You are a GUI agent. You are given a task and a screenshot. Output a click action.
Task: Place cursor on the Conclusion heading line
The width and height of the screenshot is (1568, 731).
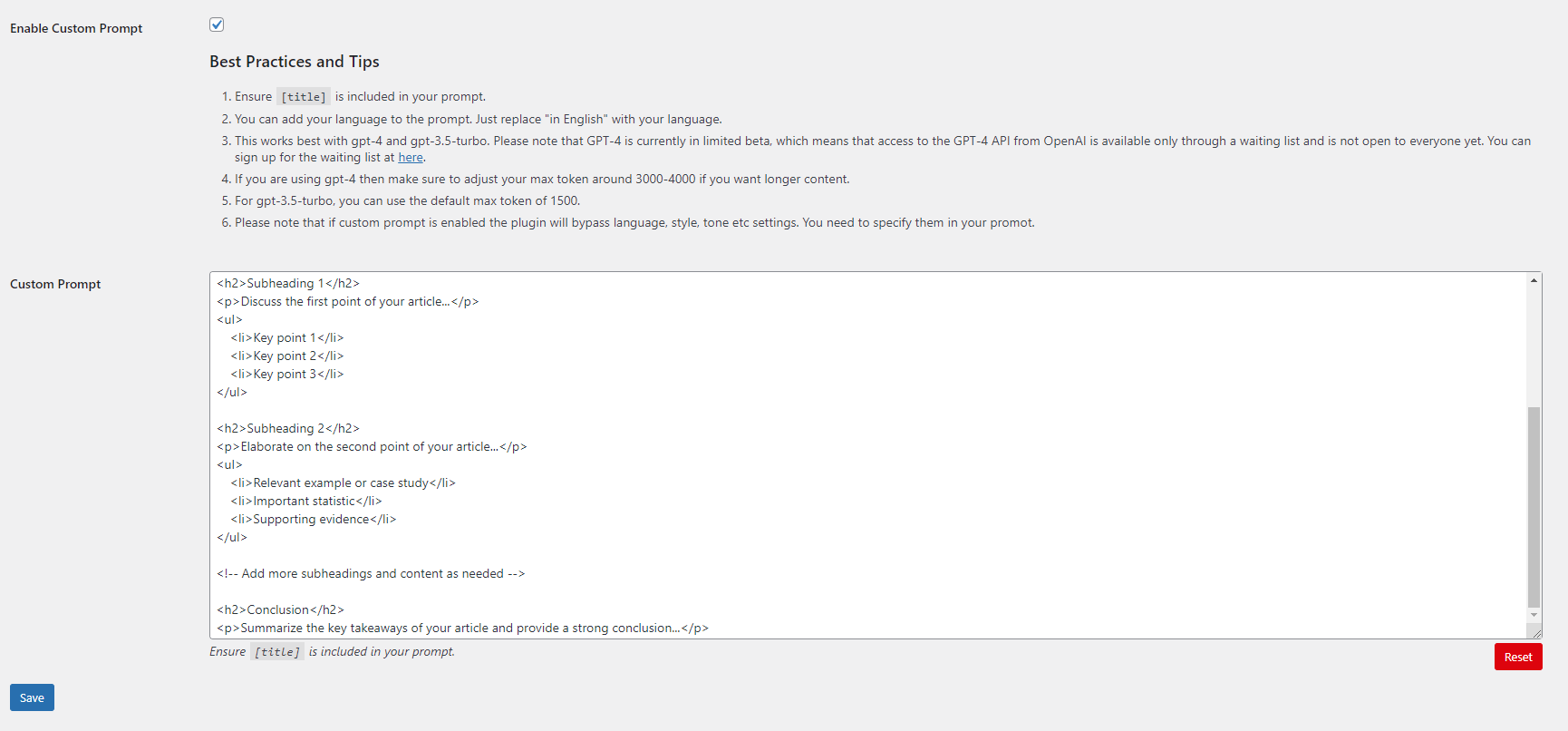click(280, 609)
